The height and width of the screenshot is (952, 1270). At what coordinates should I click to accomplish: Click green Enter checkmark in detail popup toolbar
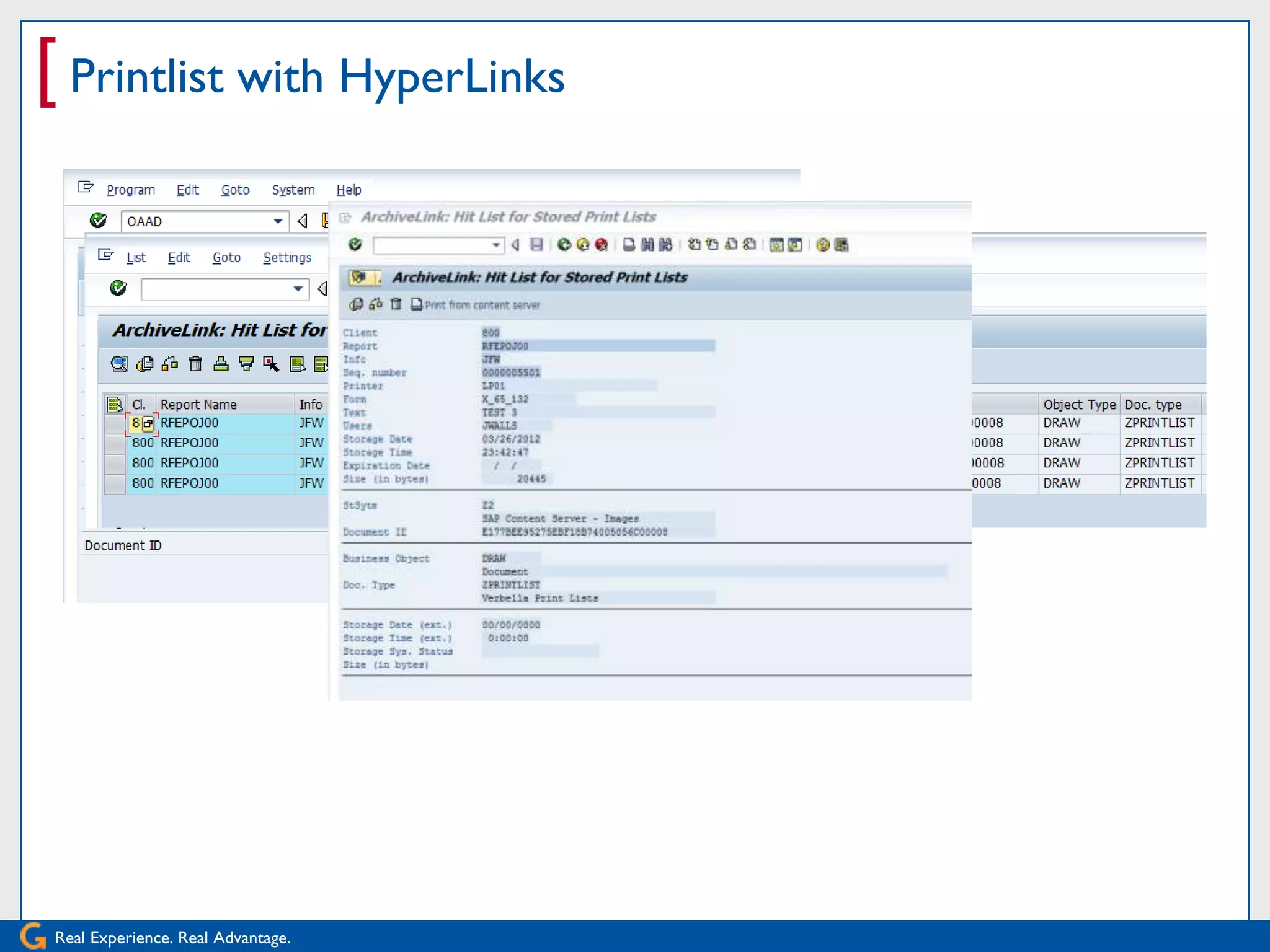(355, 244)
